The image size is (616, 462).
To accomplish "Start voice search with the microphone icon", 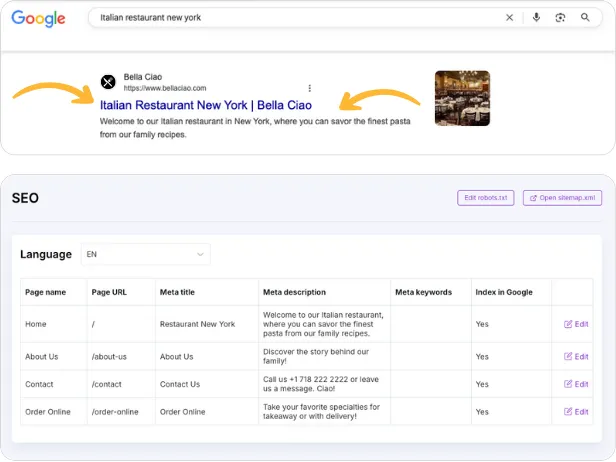I will pyautogui.click(x=536, y=17).
